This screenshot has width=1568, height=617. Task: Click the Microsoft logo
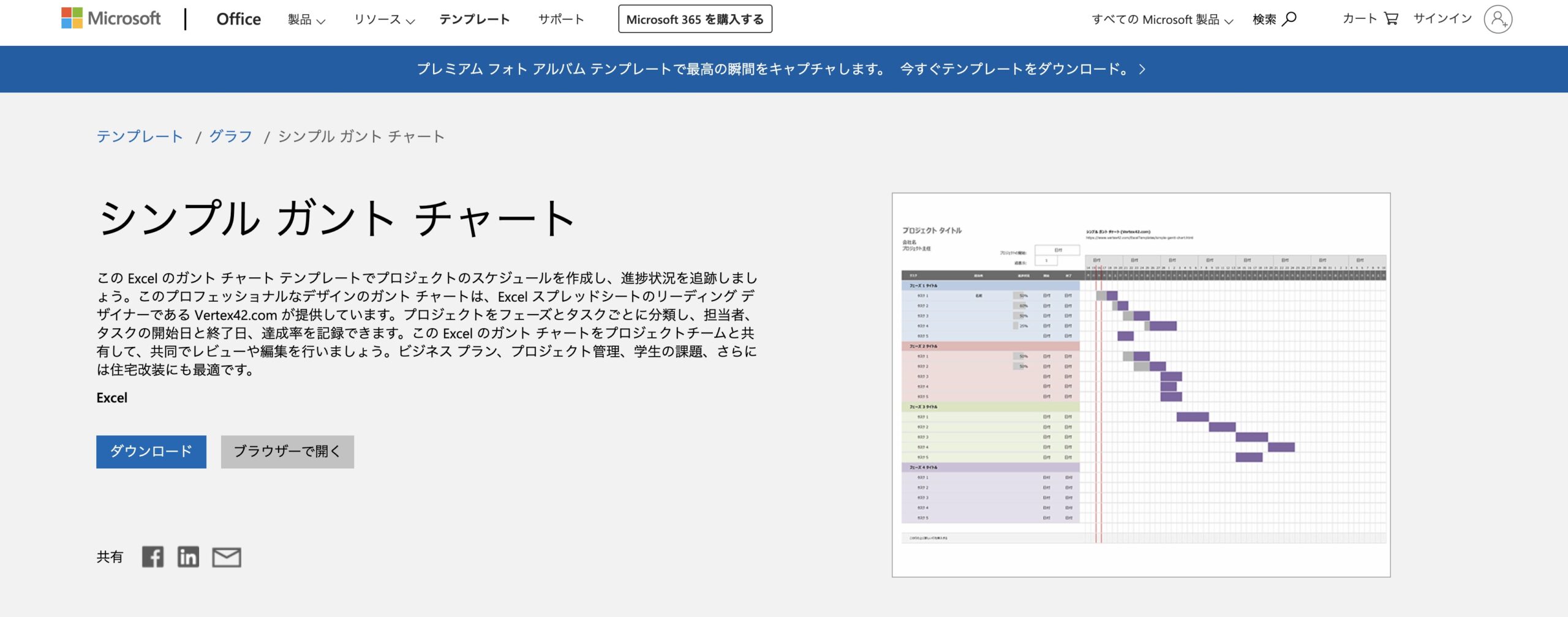pos(111,18)
